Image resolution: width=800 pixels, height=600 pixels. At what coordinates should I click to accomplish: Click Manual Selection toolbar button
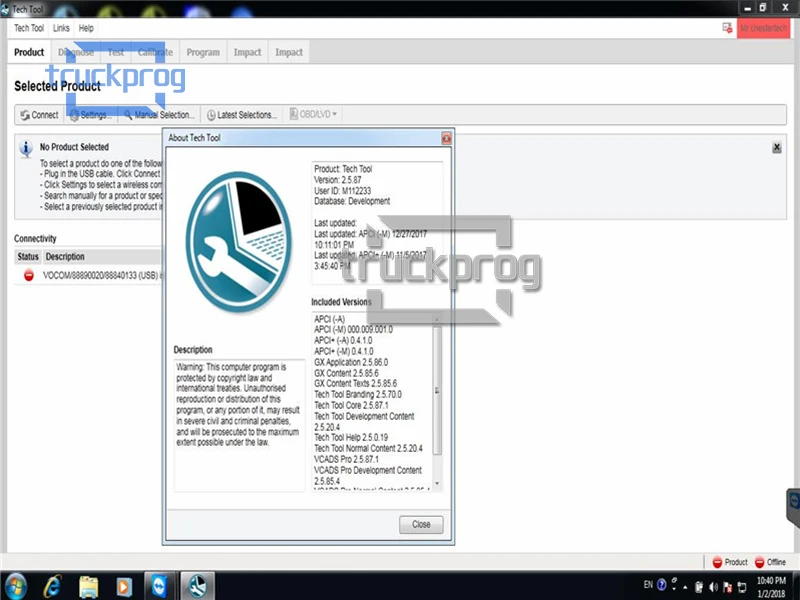pos(159,115)
